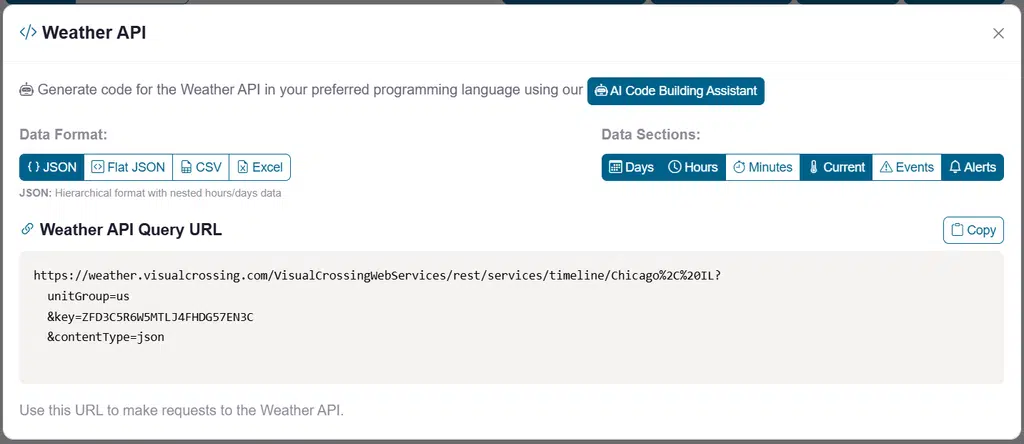Select the JSON data format option
The height and width of the screenshot is (444, 1024).
(x=52, y=167)
